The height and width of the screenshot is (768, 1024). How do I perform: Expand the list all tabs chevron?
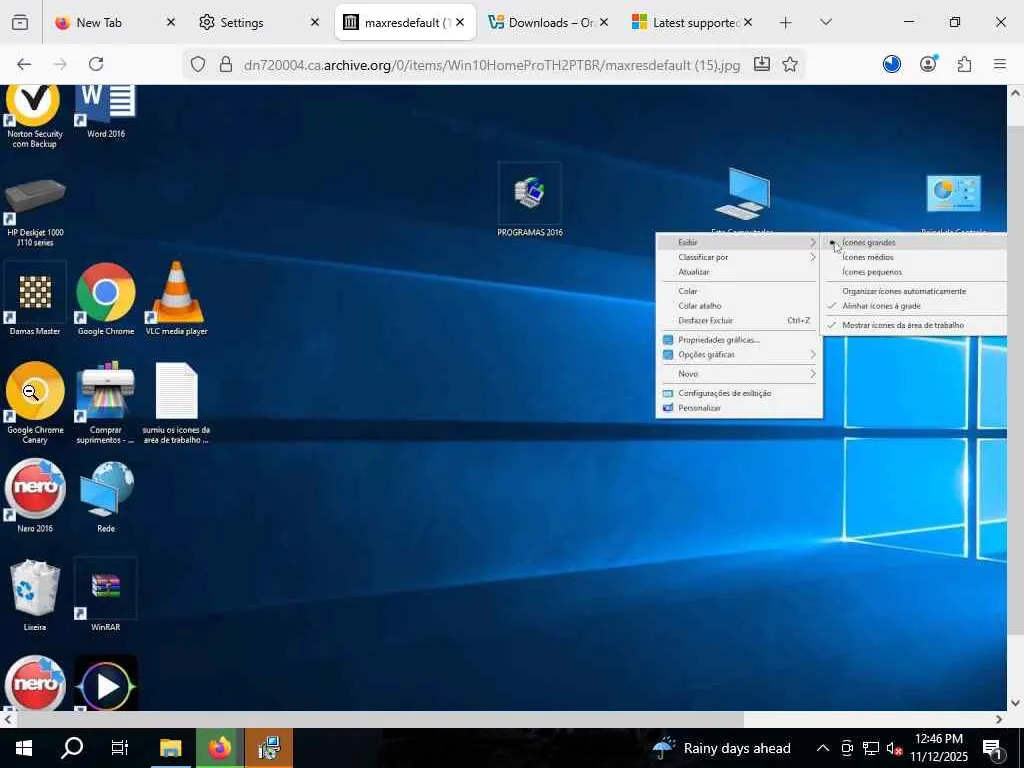point(826,22)
